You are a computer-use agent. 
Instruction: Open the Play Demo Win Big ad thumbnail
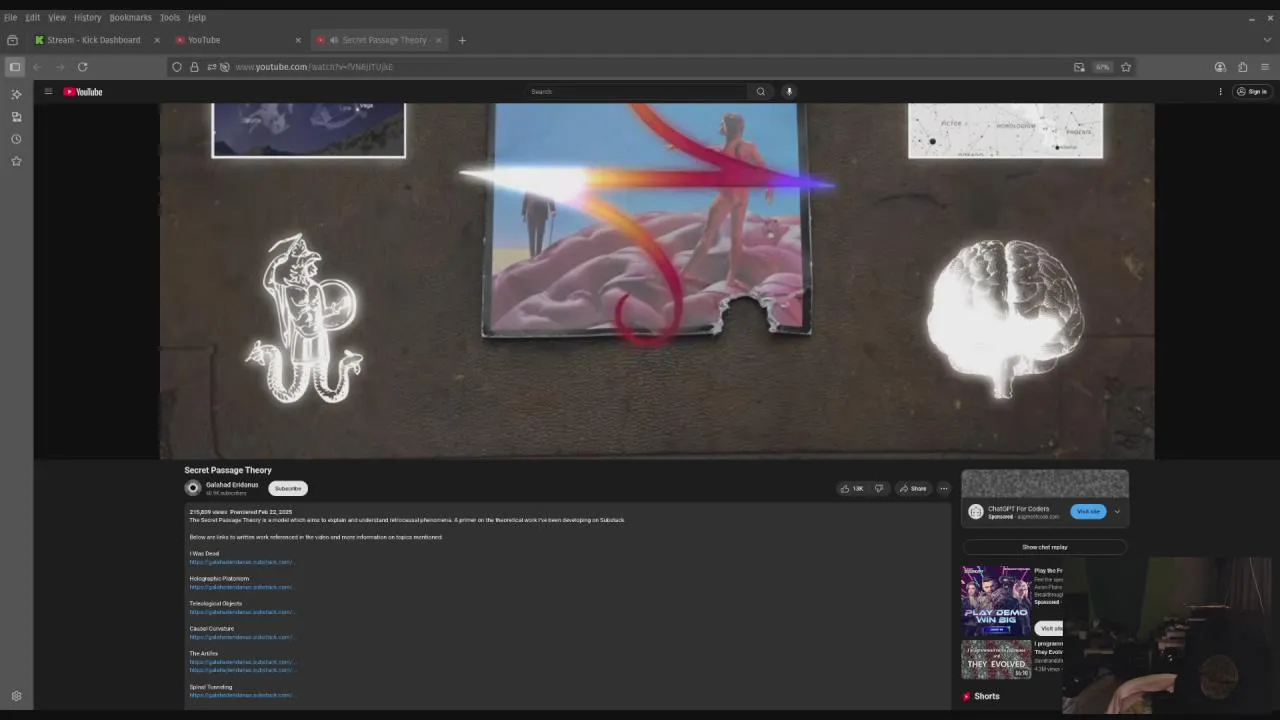[996, 601]
